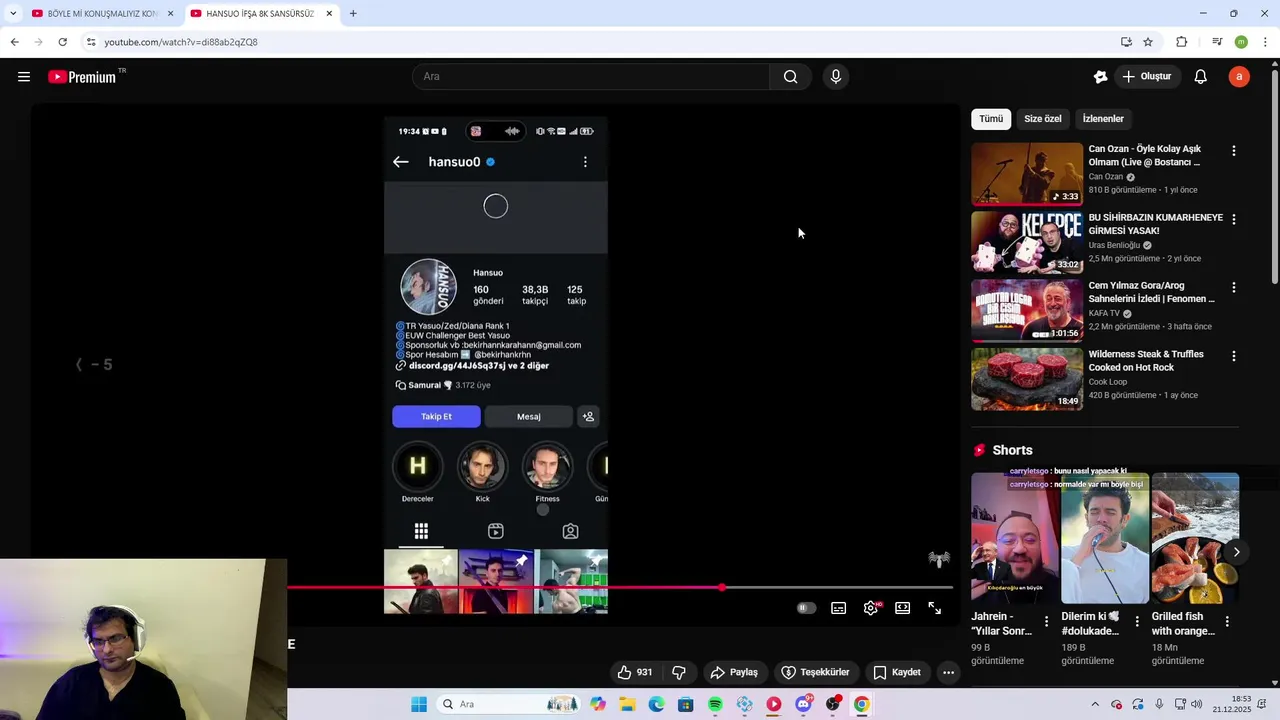Open the YouTube guide hamburger menu
This screenshot has height=720, width=1280.
[x=24, y=77]
